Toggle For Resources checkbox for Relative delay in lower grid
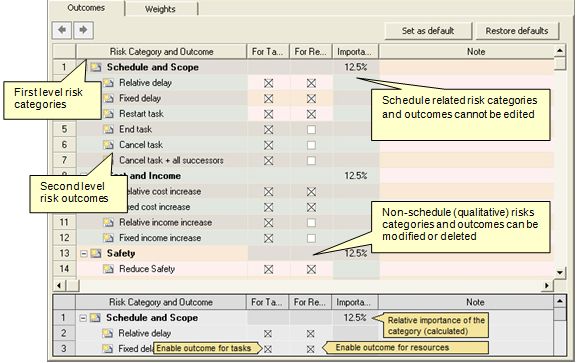577x363 pixels. [x=311, y=334]
